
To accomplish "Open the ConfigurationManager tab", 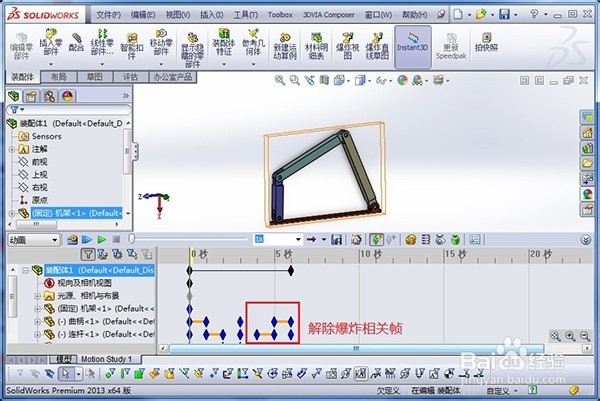I will 49,96.
